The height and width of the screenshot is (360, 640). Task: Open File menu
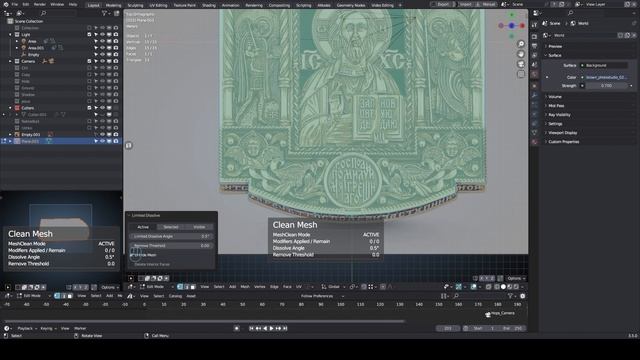(15, 4)
